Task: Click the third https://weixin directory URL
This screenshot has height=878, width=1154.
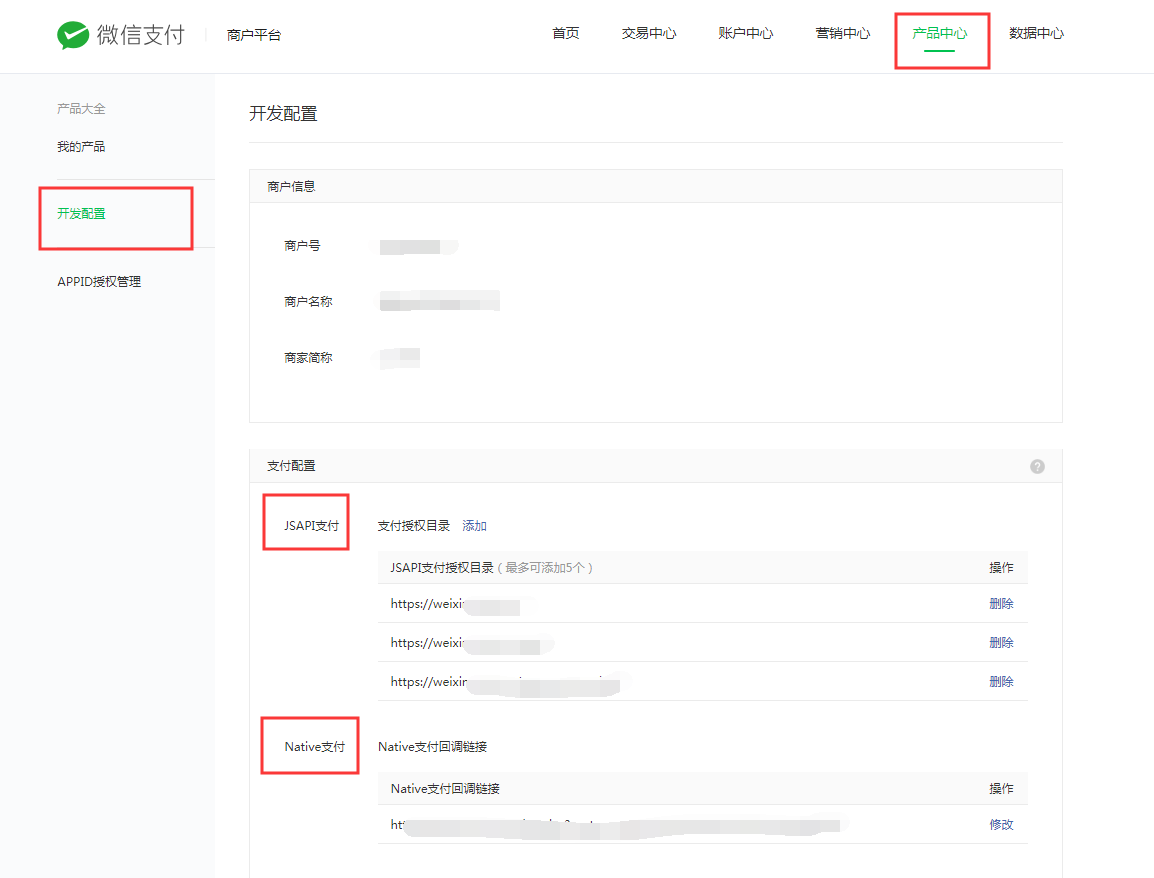Action: point(505,683)
